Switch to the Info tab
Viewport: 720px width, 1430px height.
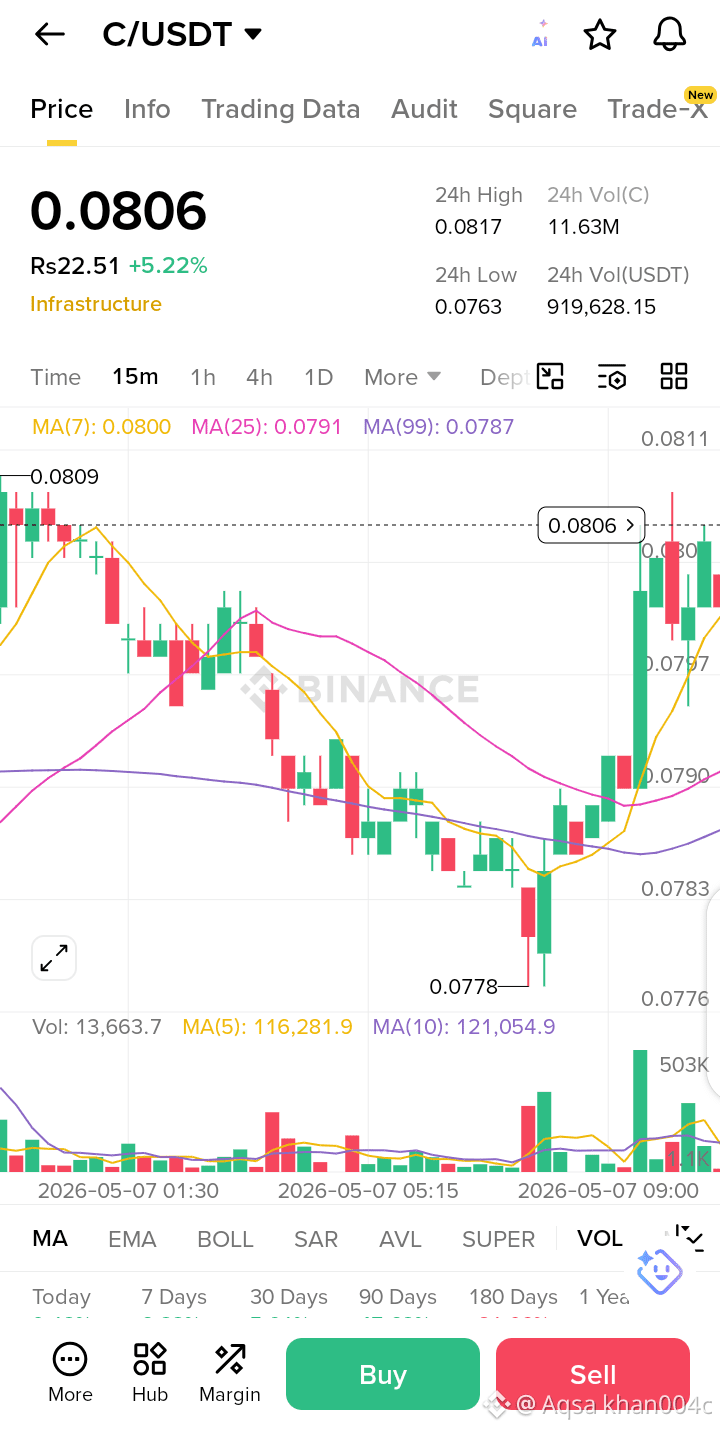pyautogui.click(x=147, y=109)
